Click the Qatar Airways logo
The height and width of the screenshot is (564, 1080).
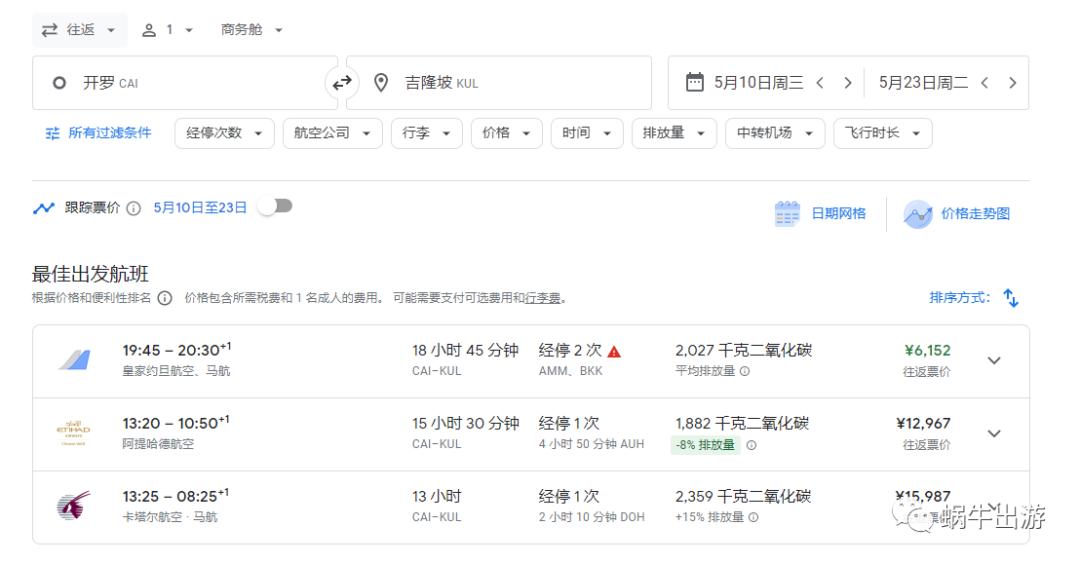[73, 505]
